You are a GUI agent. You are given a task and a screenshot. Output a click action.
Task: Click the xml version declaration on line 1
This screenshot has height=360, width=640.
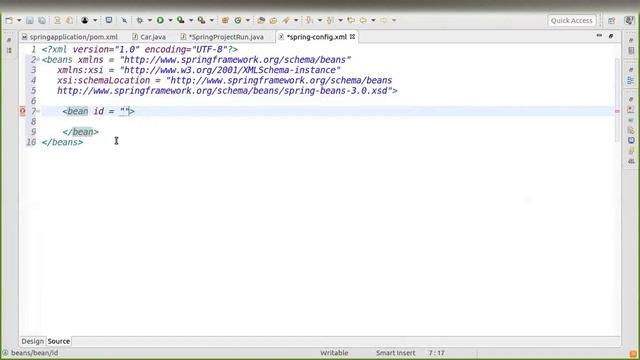pos(140,49)
